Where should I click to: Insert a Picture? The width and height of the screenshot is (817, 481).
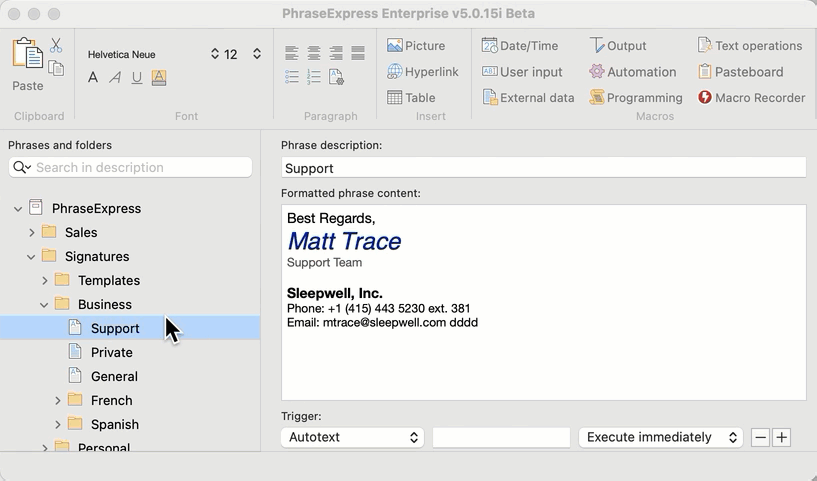click(x=416, y=46)
